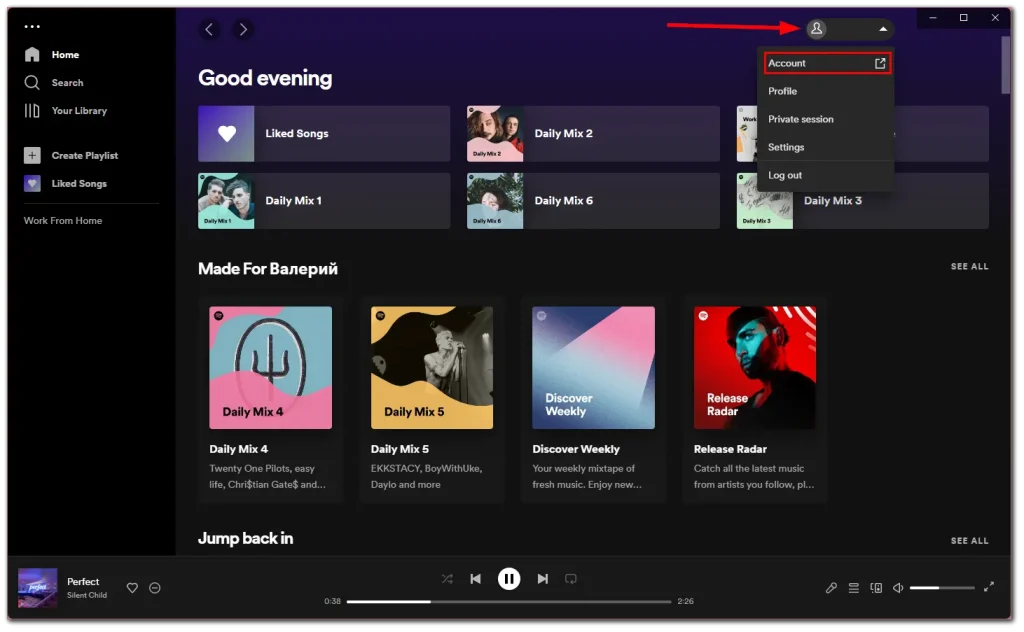The width and height of the screenshot is (1024, 632).
Task: Choose Private session in user menu
Action: [825, 119]
